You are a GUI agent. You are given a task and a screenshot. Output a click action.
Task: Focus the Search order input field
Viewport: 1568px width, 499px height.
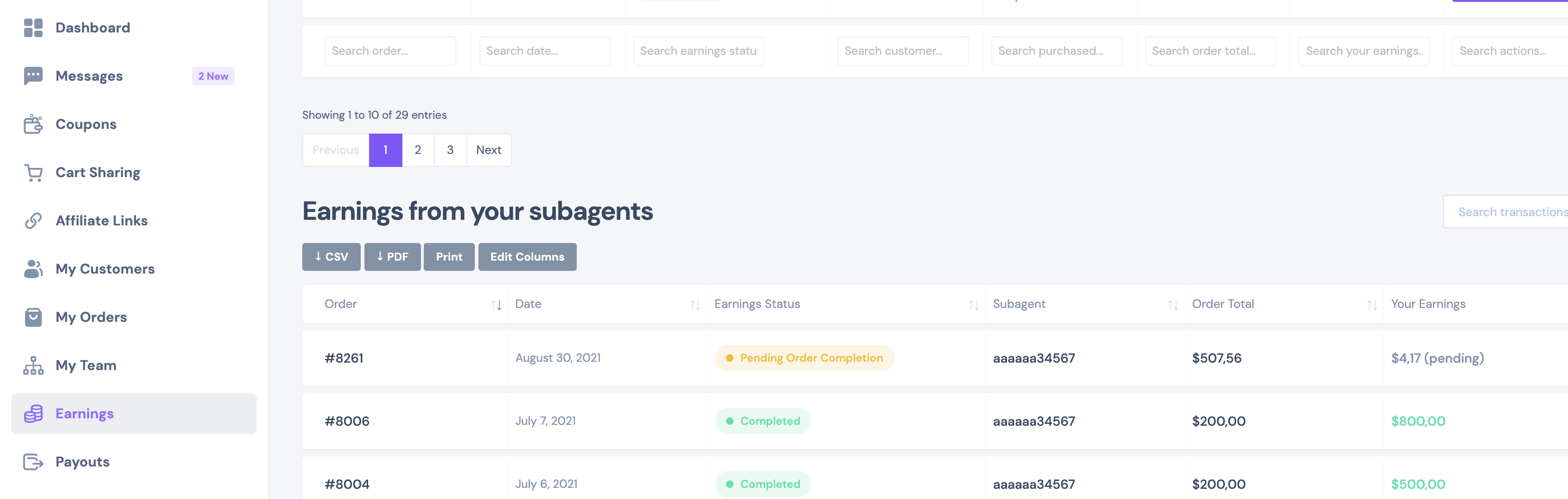point(390,51)
